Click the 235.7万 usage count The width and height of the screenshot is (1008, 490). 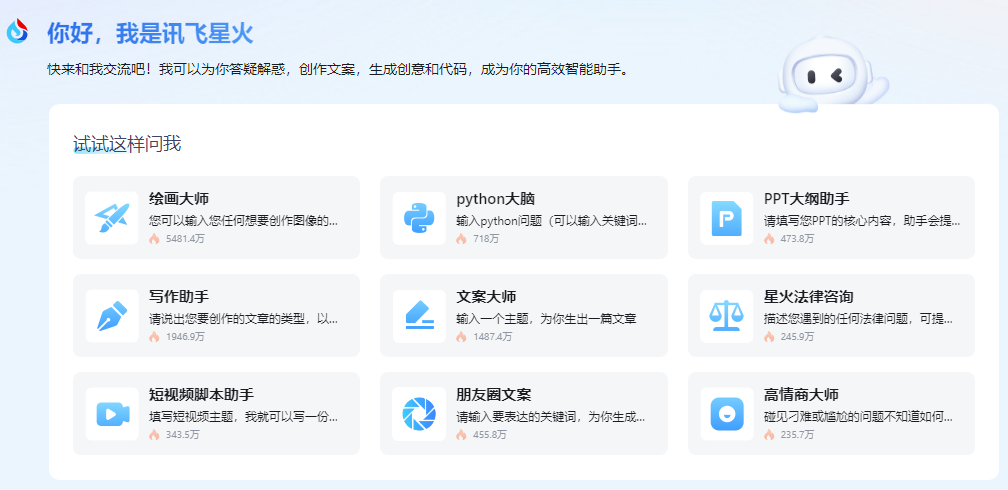pos(797,435)
